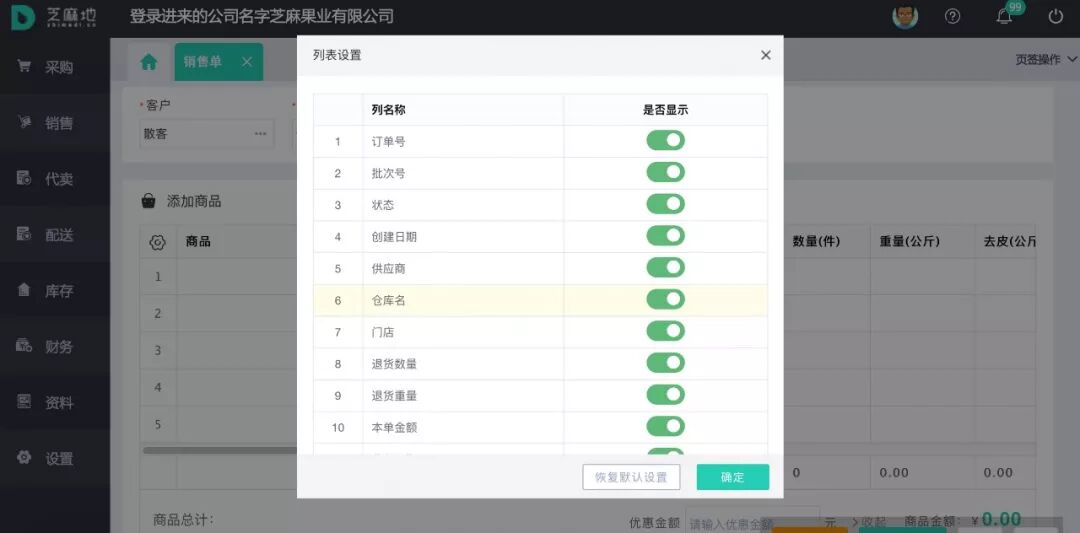
Task: Open the user avatar profile
Action: 905,17
